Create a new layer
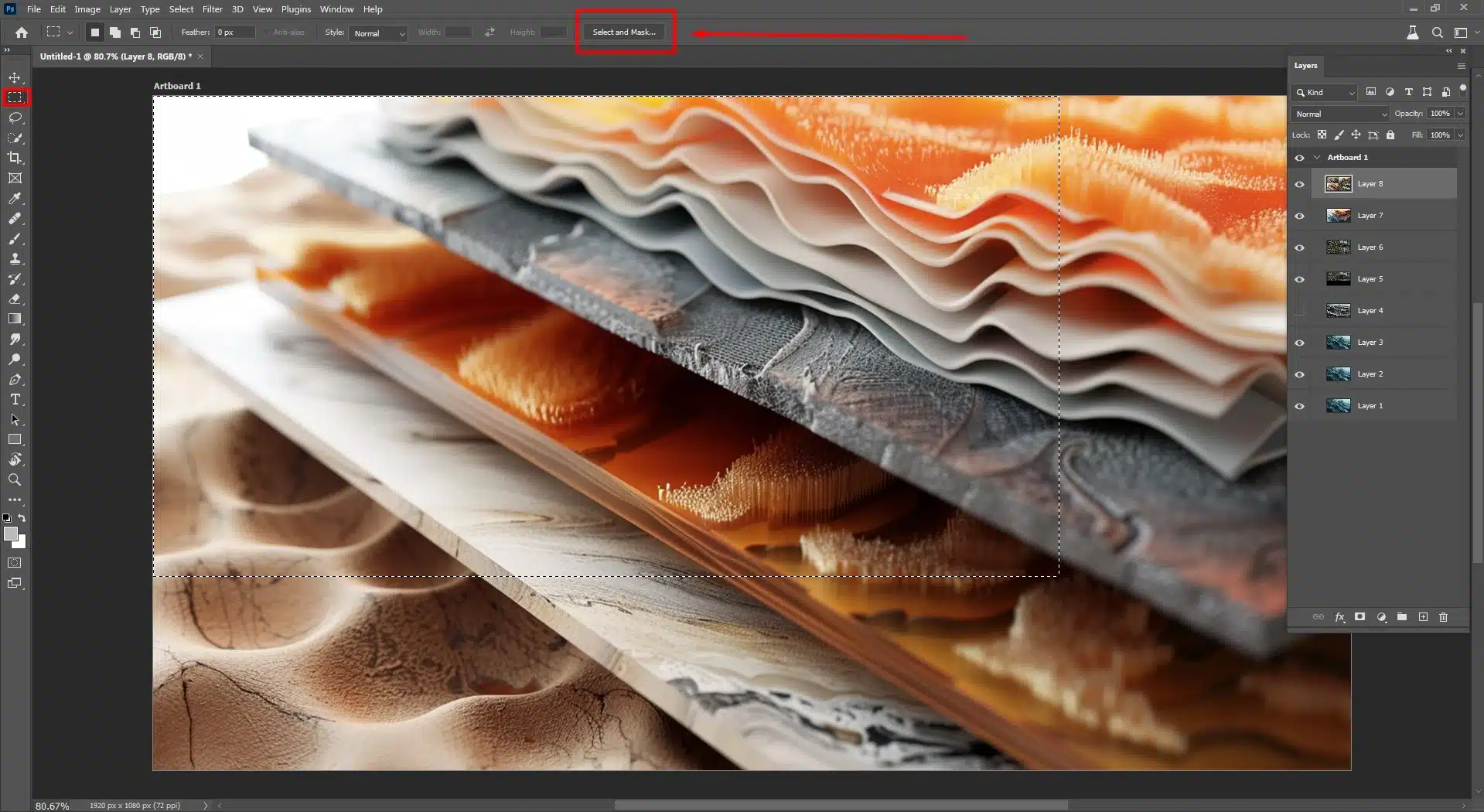The image size is (1484, 812). 1423,617
